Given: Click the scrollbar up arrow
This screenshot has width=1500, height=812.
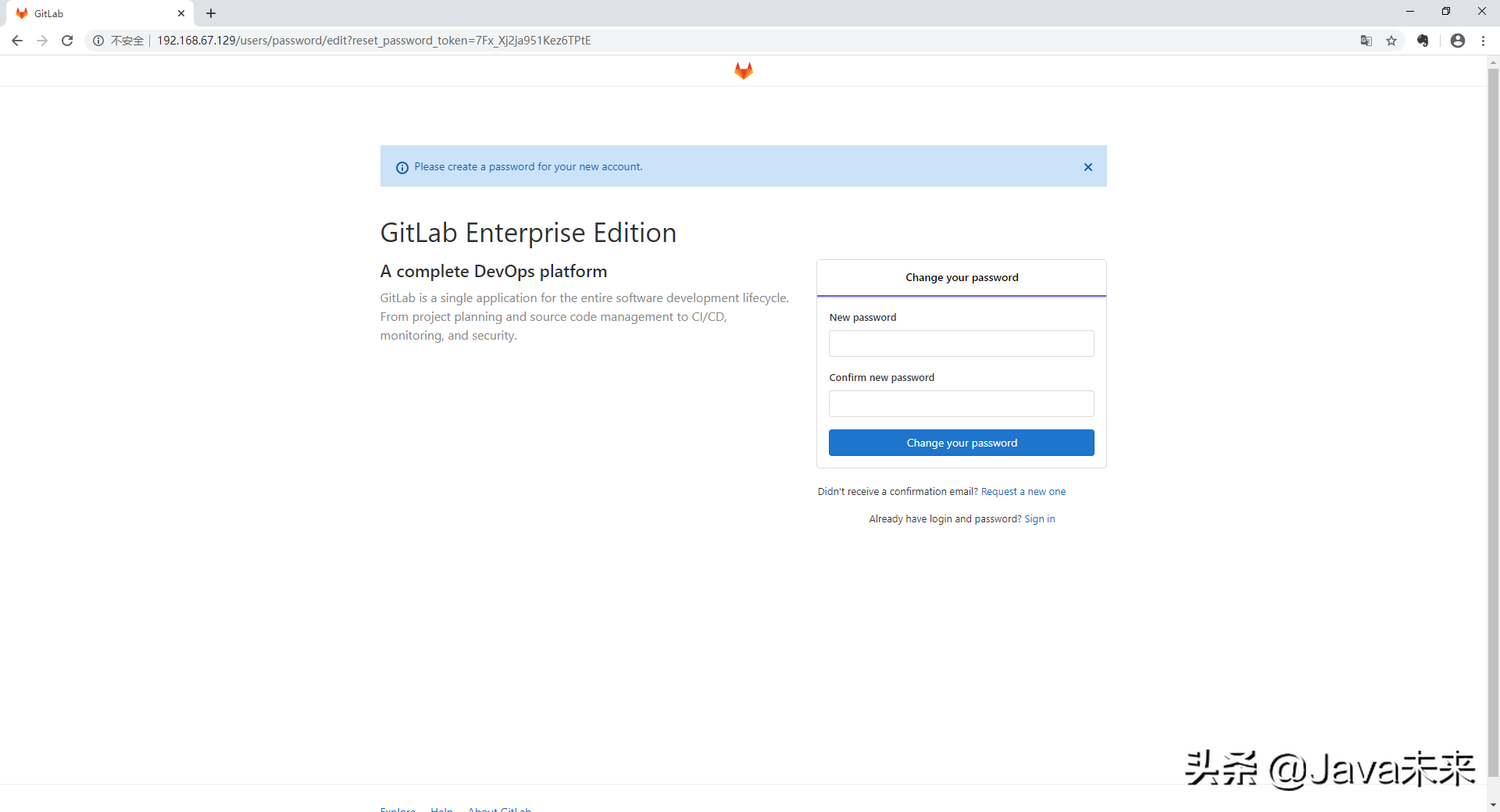Looking at the screenshot, I should pyautogui.click(x=1493, y=61).
